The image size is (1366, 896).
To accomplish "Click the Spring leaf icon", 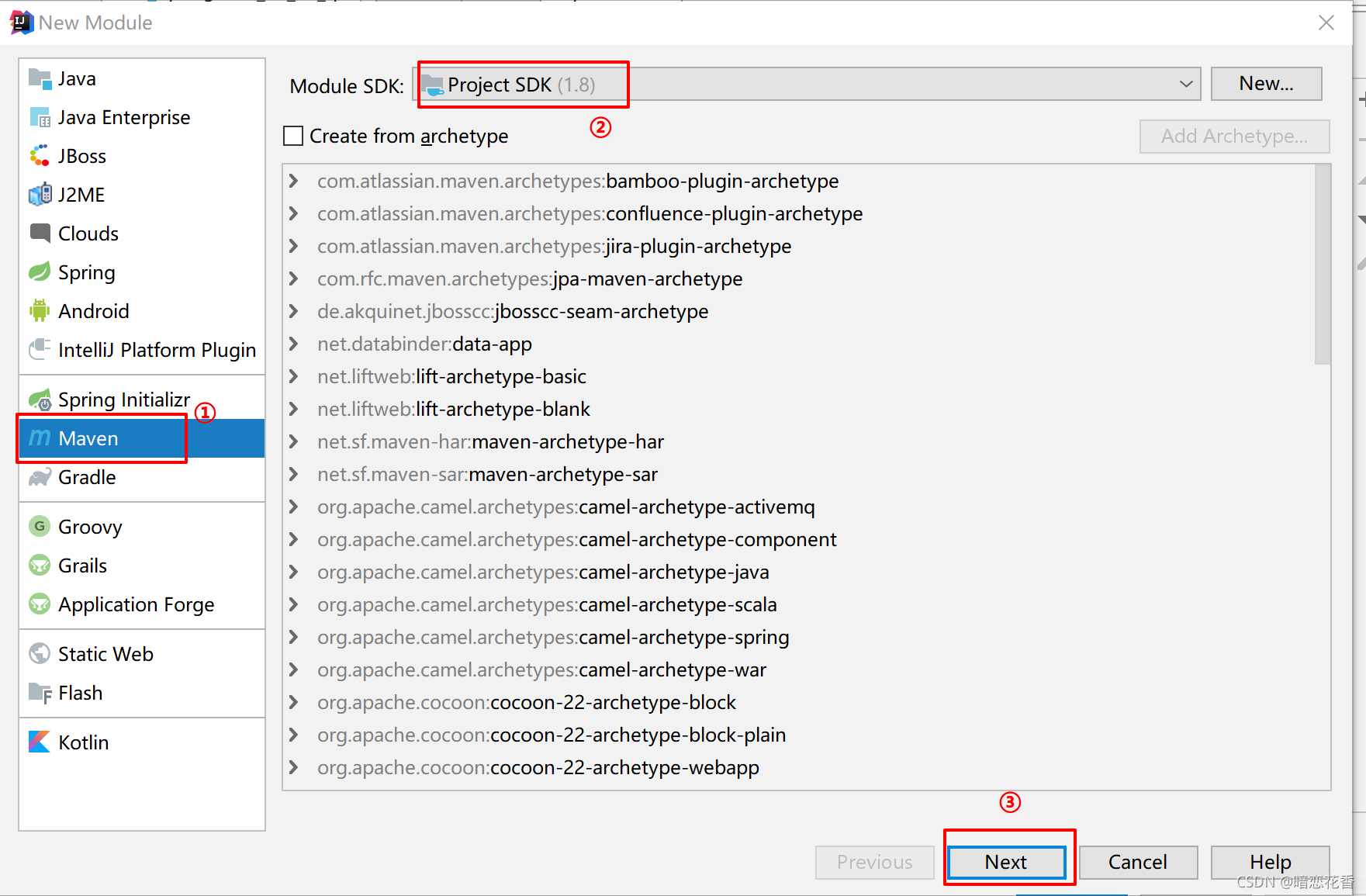I will tap(40, 272).
